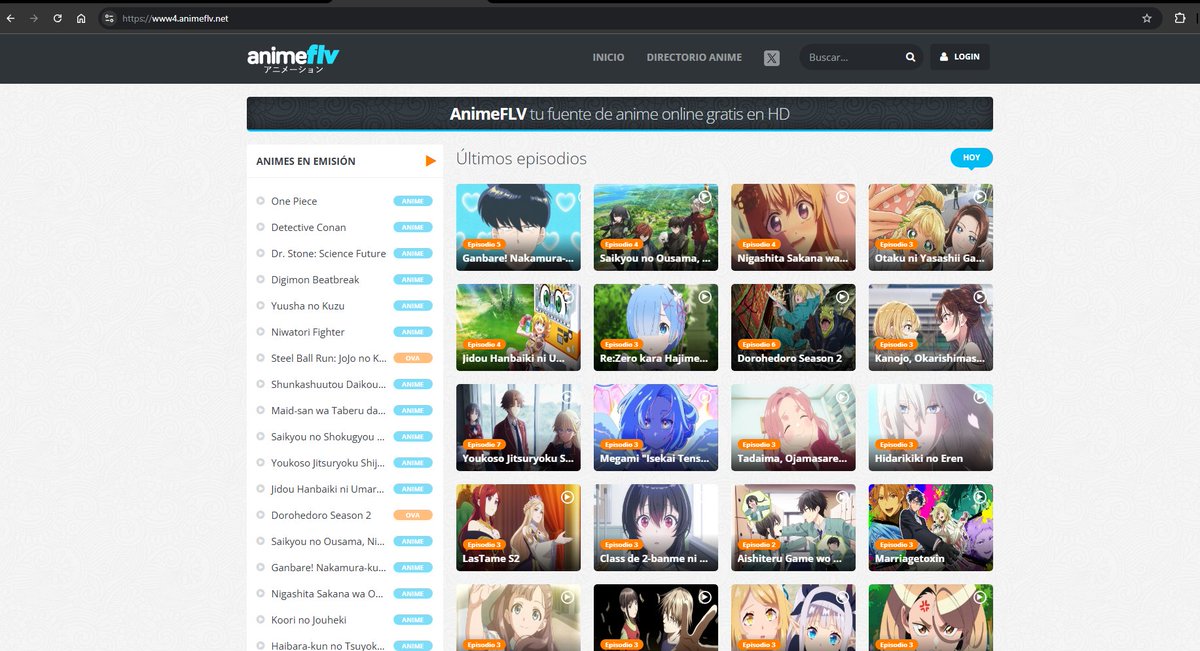This screenshot has height=651, width=1200.
Task: Click ANIMES EN EMISIÓN sidebar header text
Action: click(x=306, y=161)
